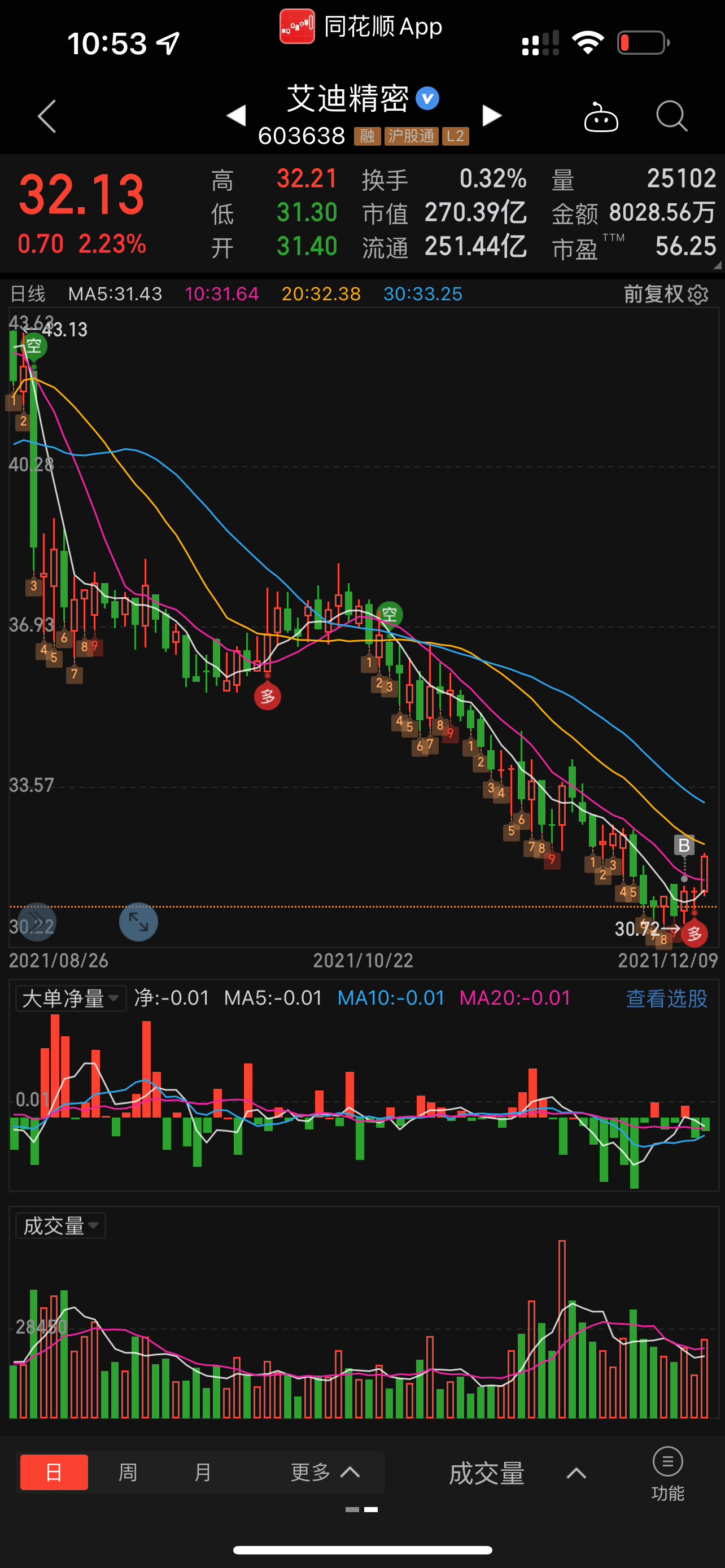Tap the red 多 marker at chart end

[694, 933]
